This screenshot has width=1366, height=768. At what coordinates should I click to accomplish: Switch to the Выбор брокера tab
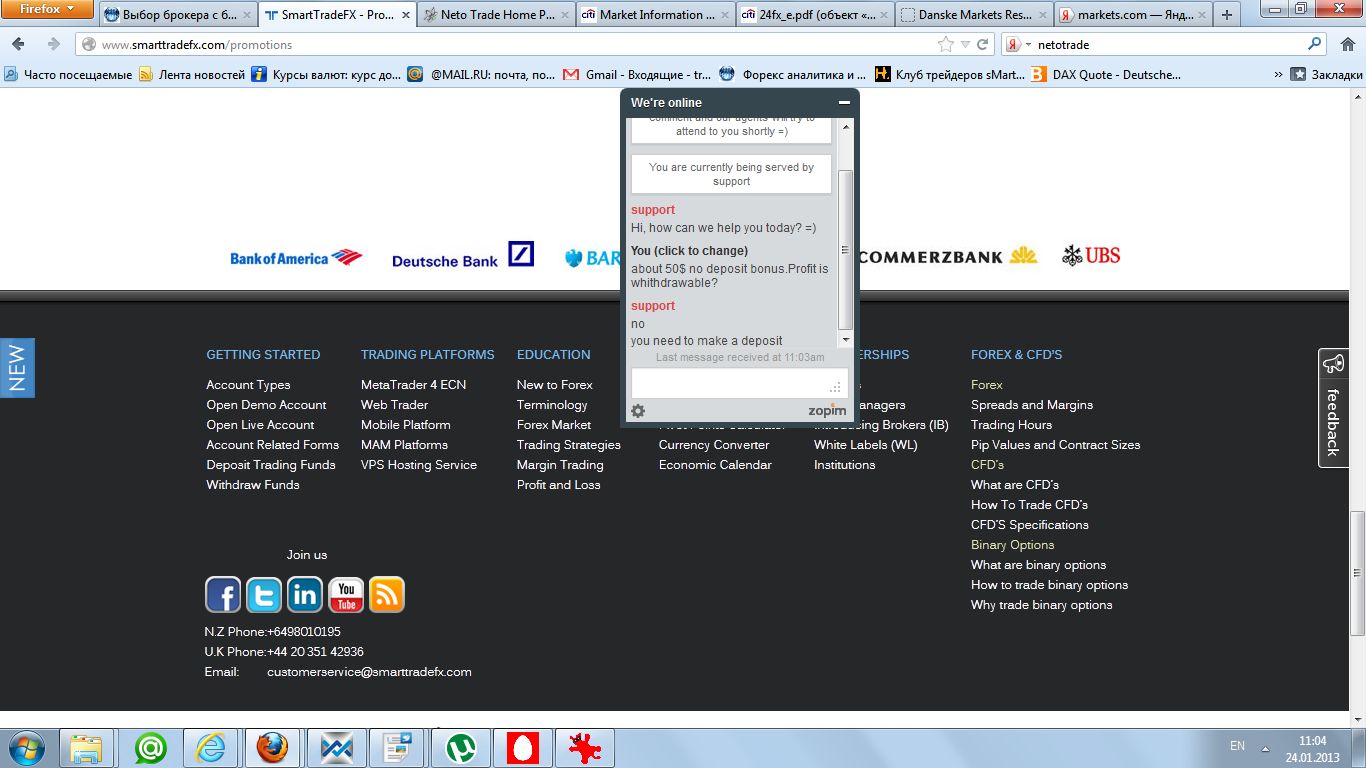coord(178,15)
